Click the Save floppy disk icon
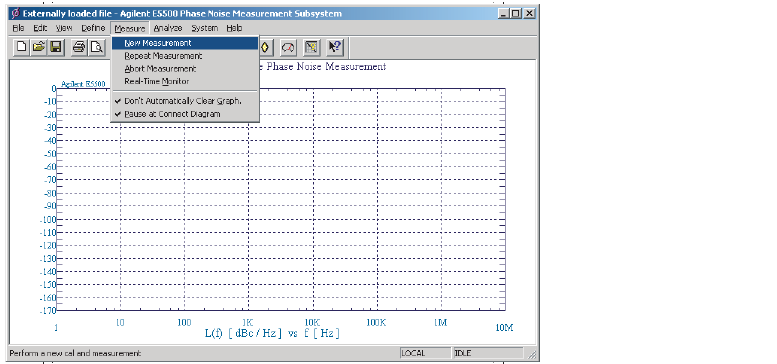The image size is (777, 364). 56,48
